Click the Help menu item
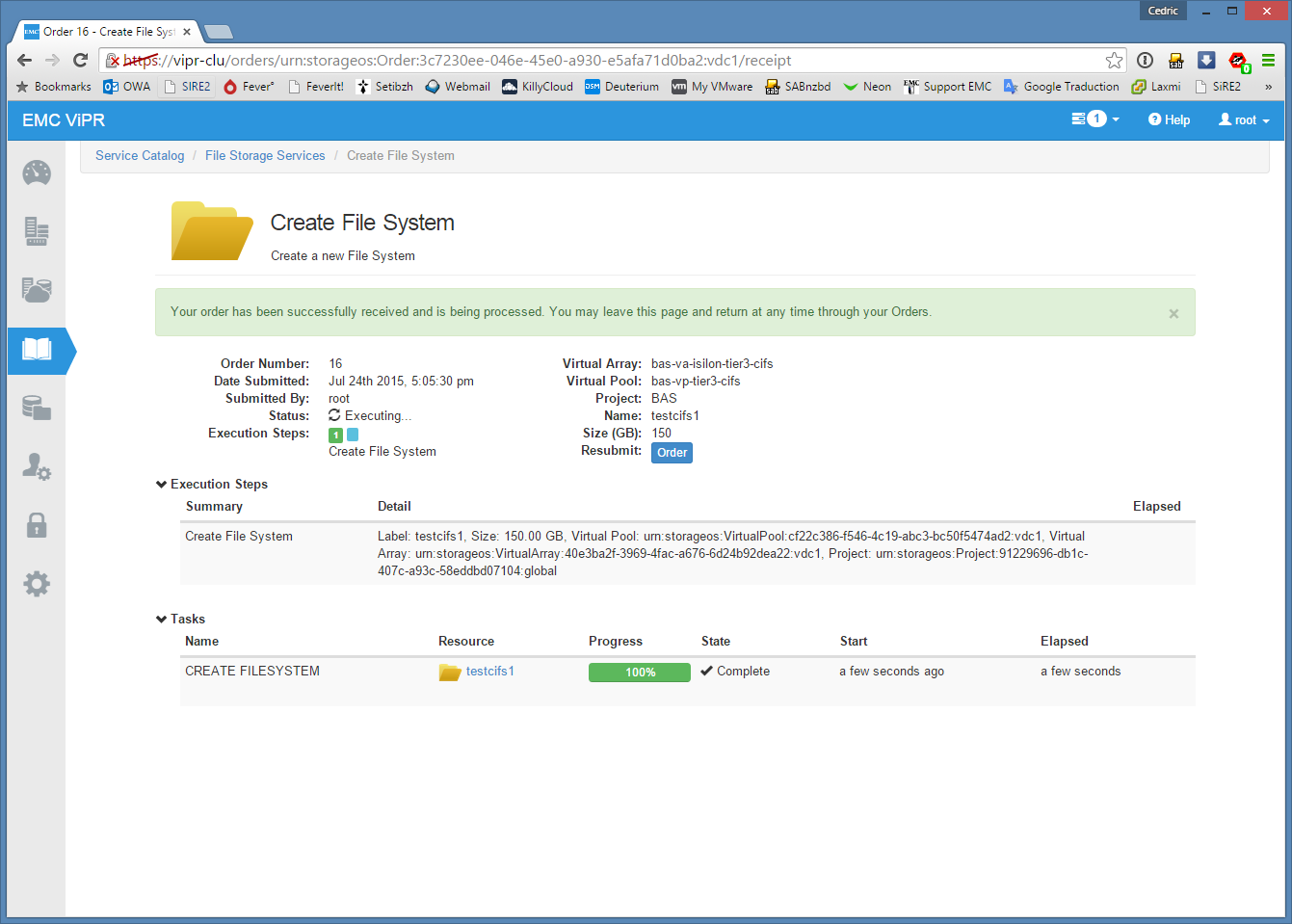1292x924 pixels. pos(1169,120)
